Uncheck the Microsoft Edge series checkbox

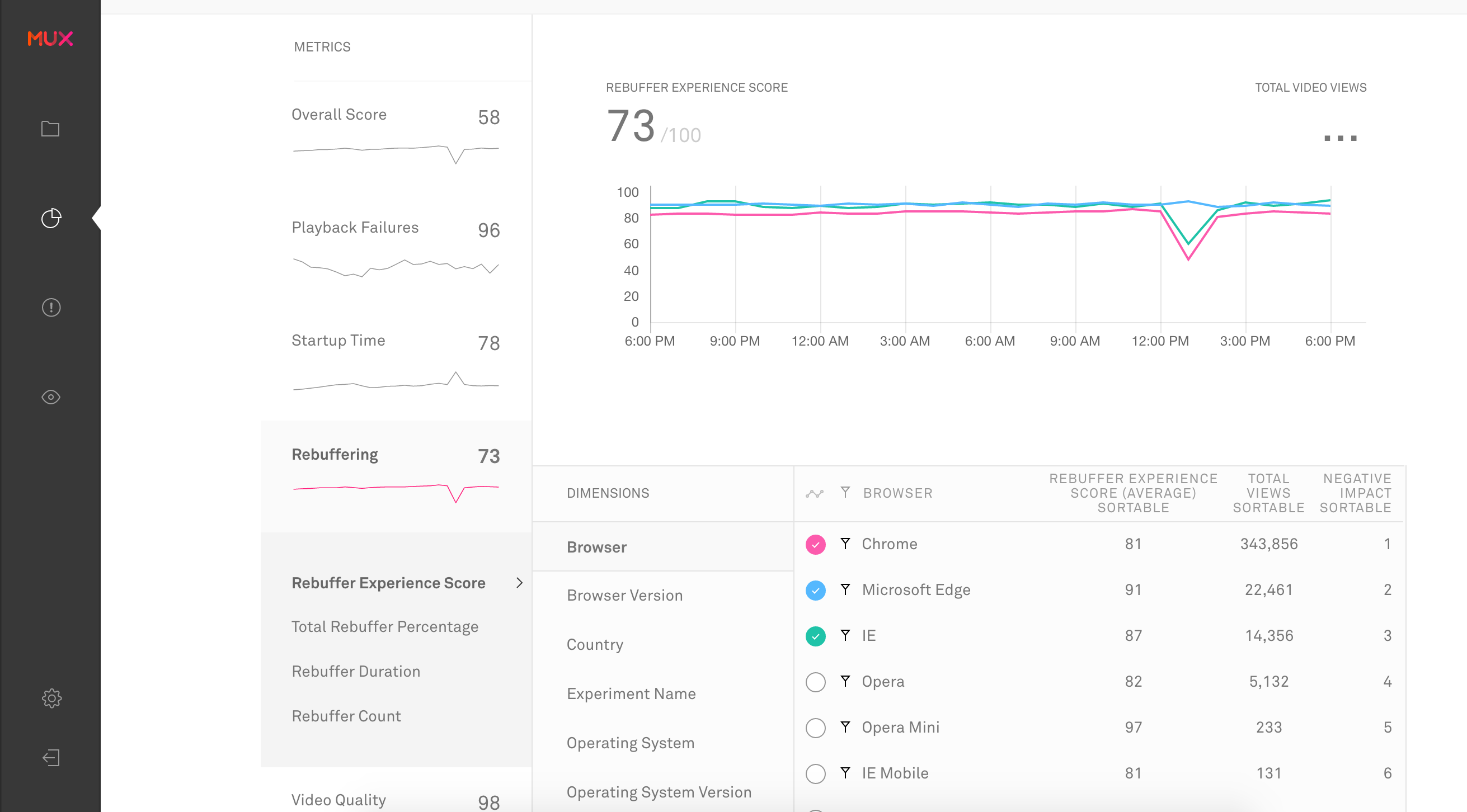(816, 590)
